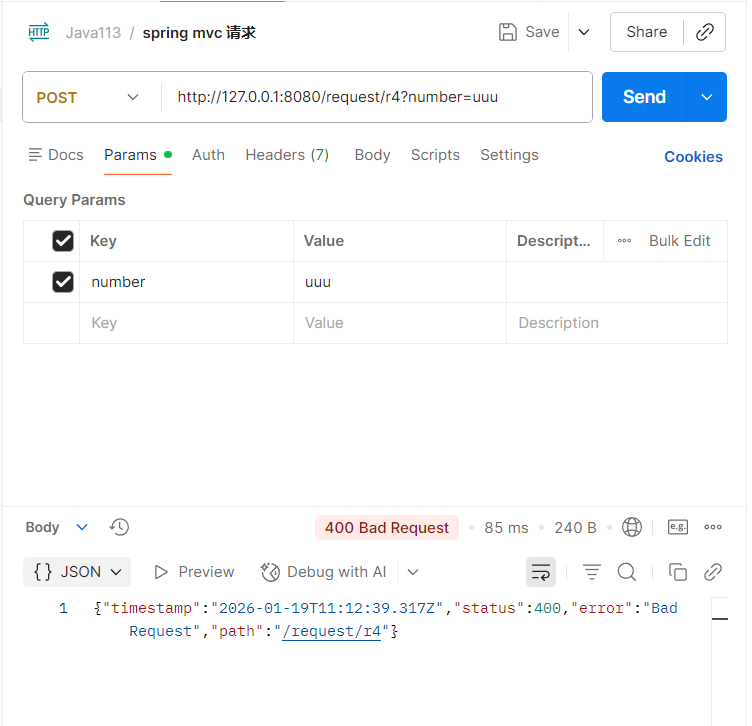Click request name spring mvc 请求
The height and width of the screenshot is (726, 752).
[199, 33]
